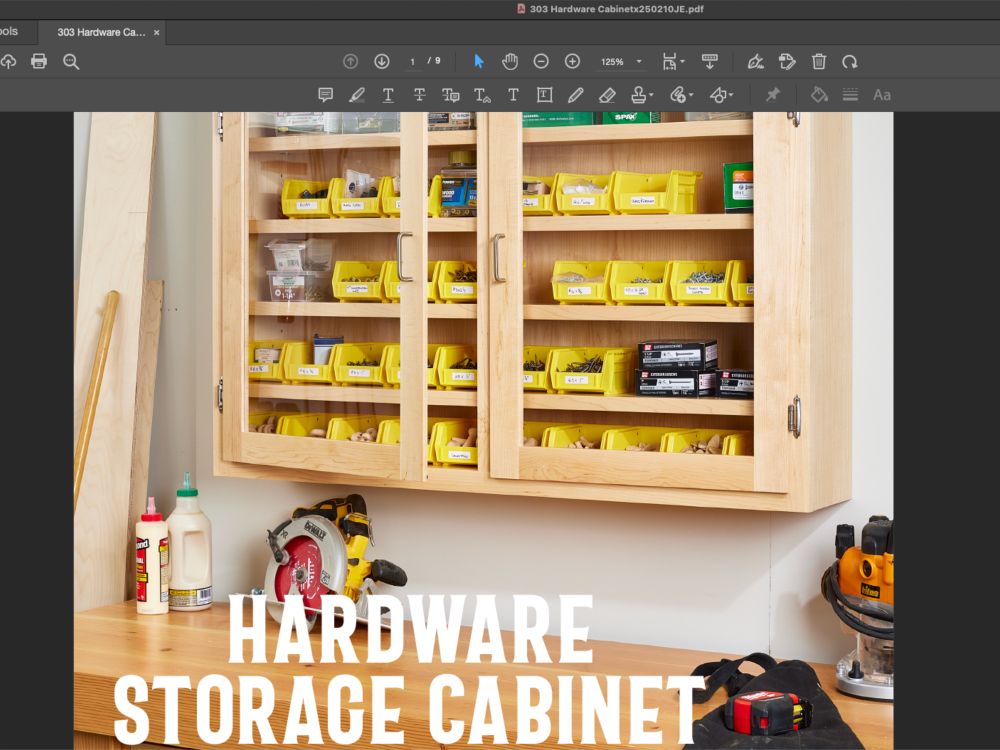Screen dimensions: 1000x750
Task: Select the 303 Hardware Ca… document tab
Action: tap(101, 32)
